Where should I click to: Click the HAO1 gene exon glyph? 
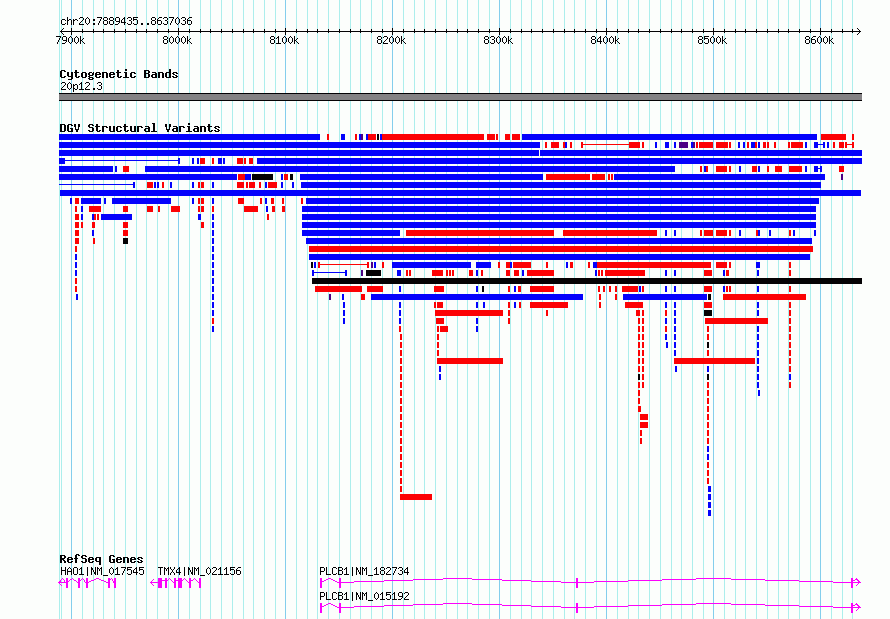pyautogui.click(x=87, y=583)
